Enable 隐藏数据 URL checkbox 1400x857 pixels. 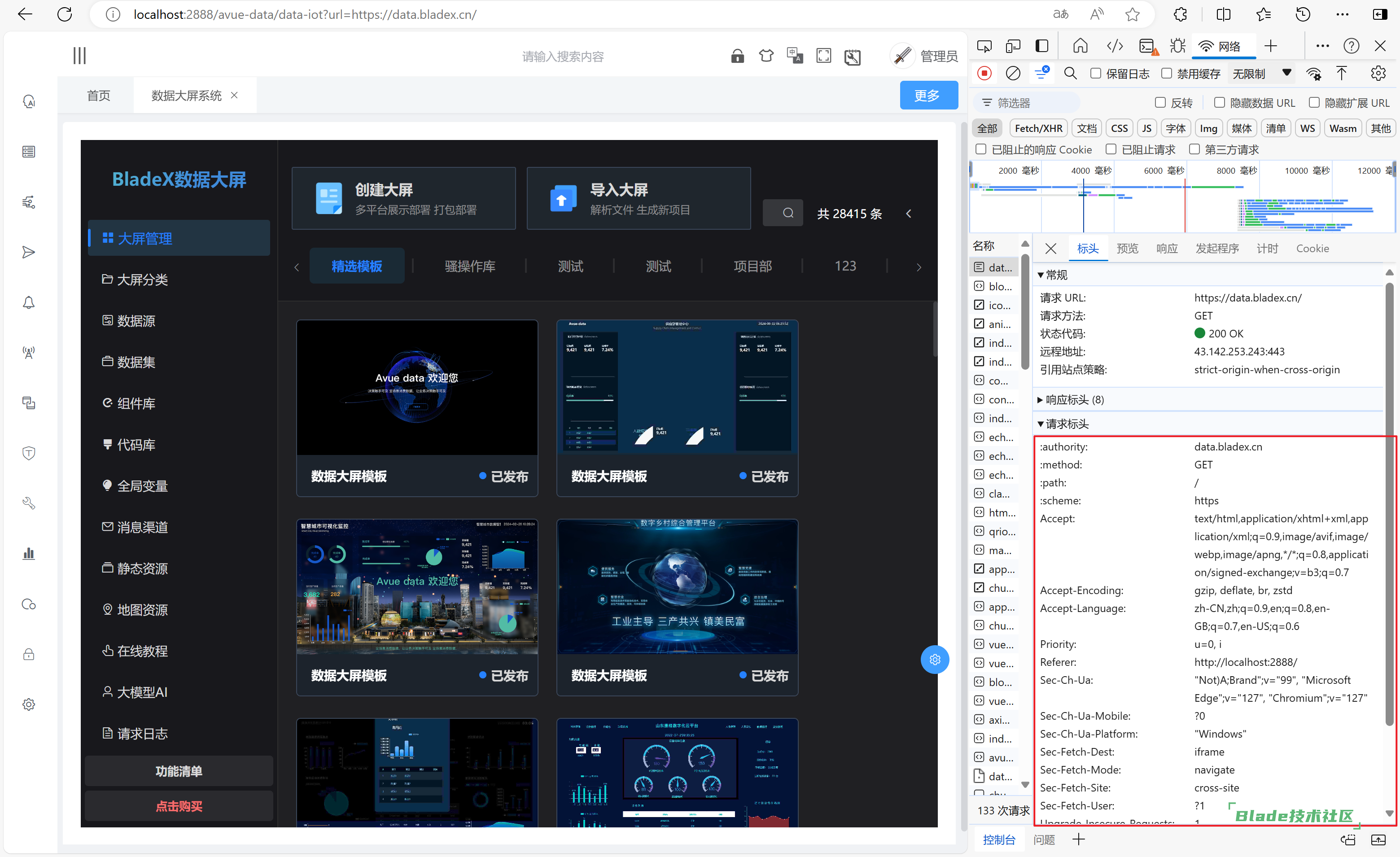pyautogui.click(x=1219, y=102)
